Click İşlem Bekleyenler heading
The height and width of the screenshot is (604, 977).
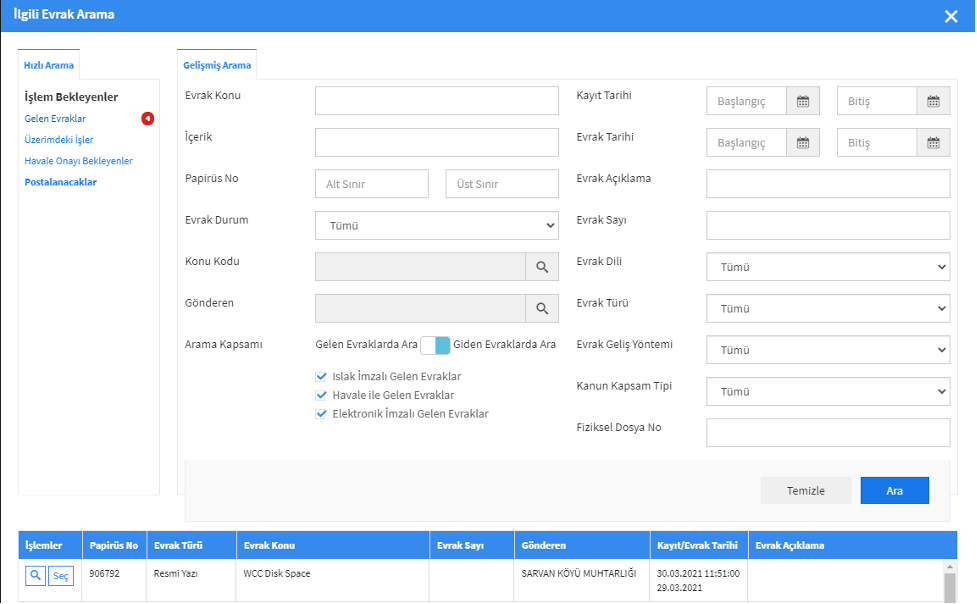[x=71, y=97]
